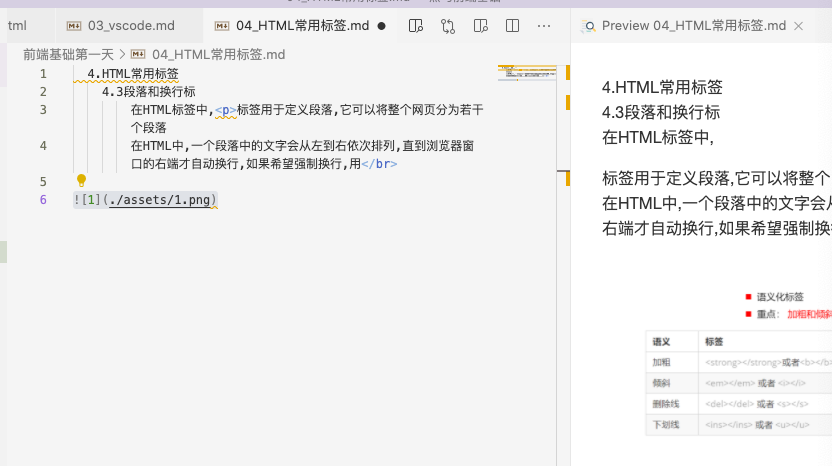Click the 4.HTML常用标签 text on line 1

click(x=133, y=74)
